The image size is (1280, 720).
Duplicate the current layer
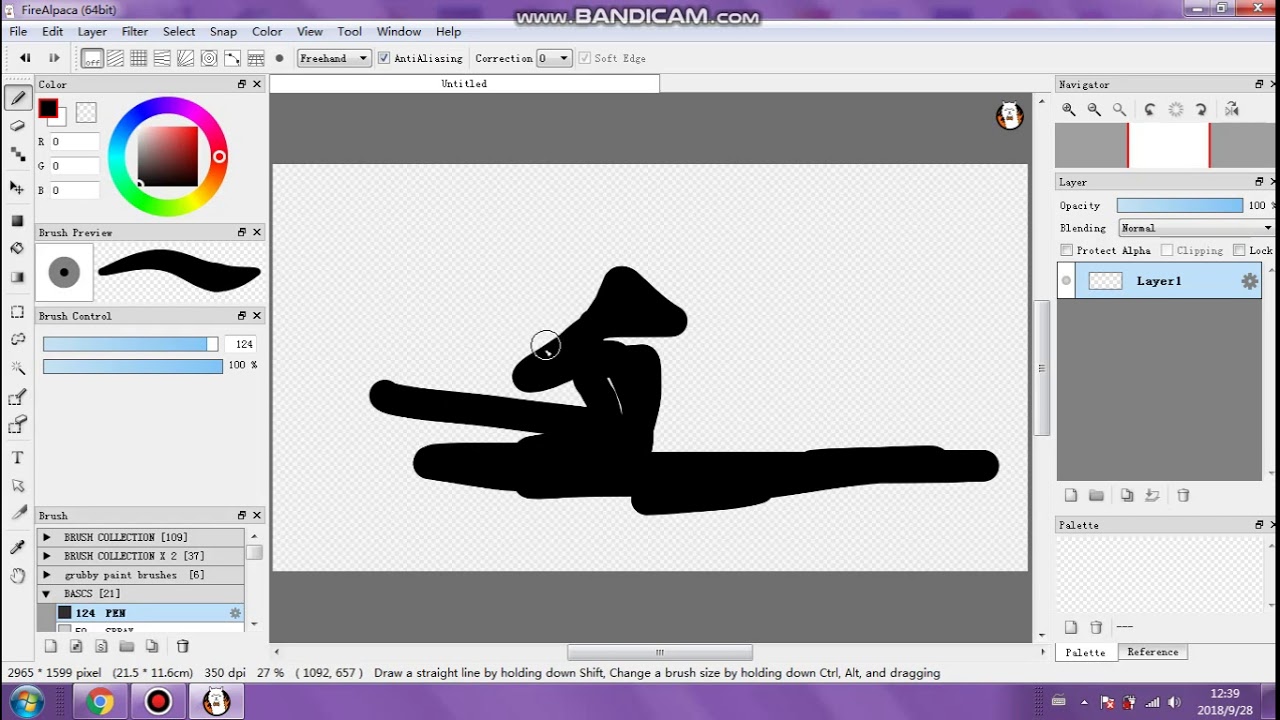pyautogui.click(x=1127, y=495)
